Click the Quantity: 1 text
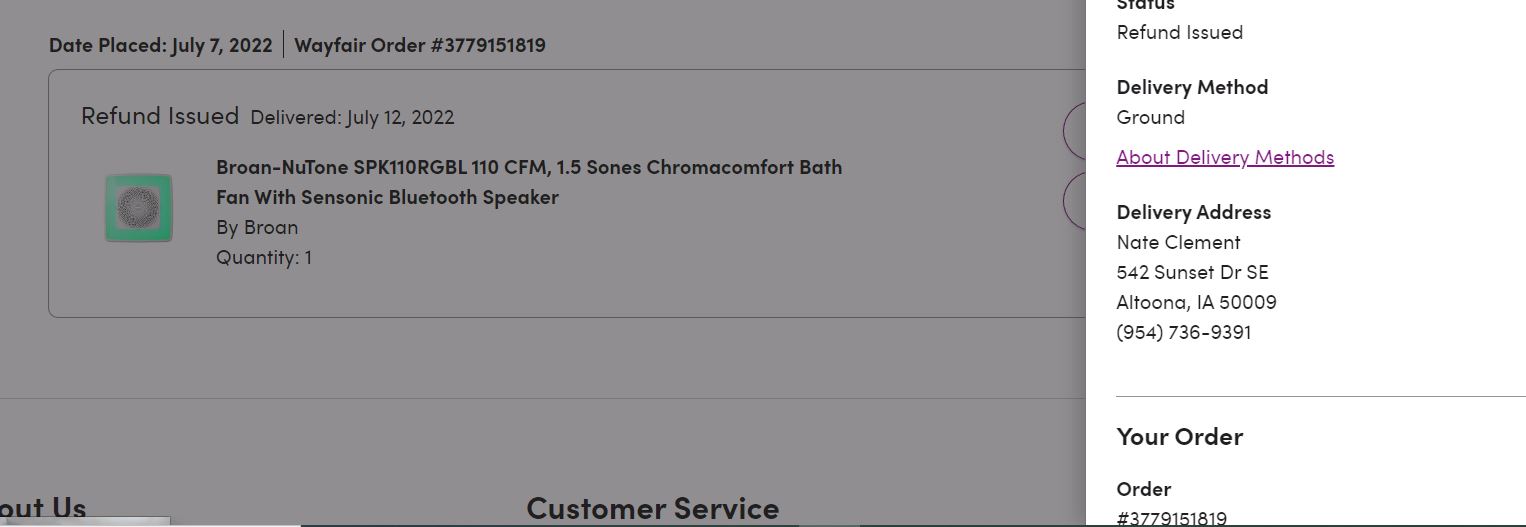The width and height of the screenshot is (1526, 527). [264, 257]
